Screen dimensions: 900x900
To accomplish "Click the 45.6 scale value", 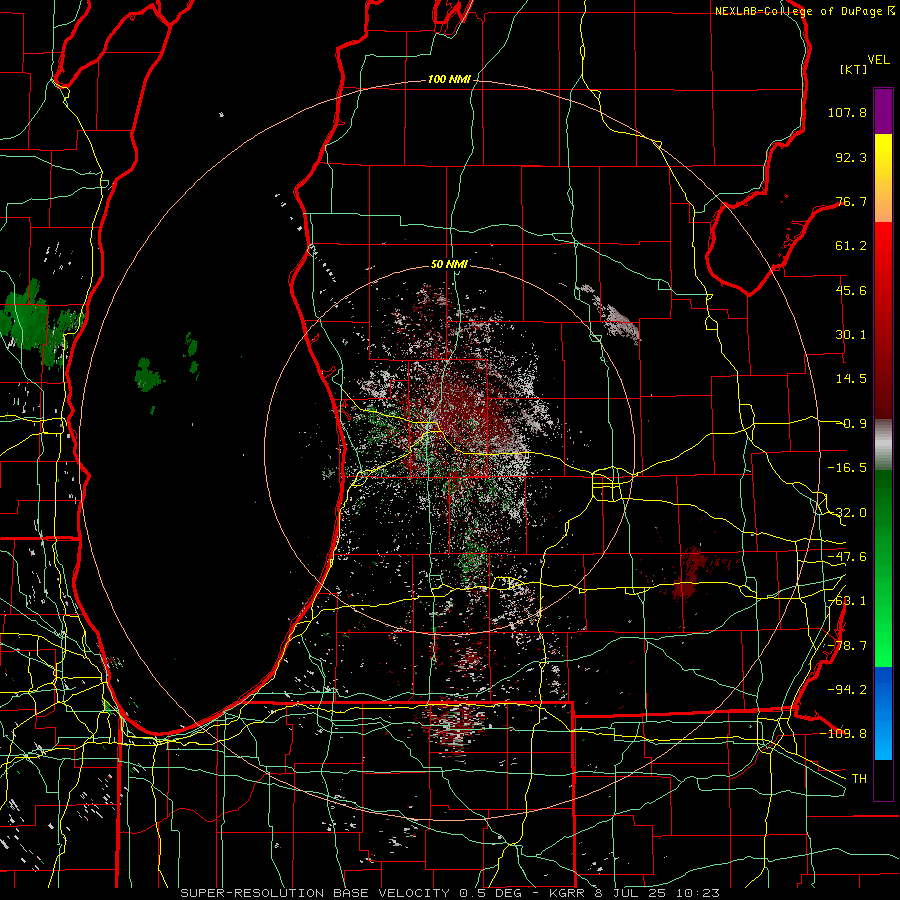I will 851,290.
